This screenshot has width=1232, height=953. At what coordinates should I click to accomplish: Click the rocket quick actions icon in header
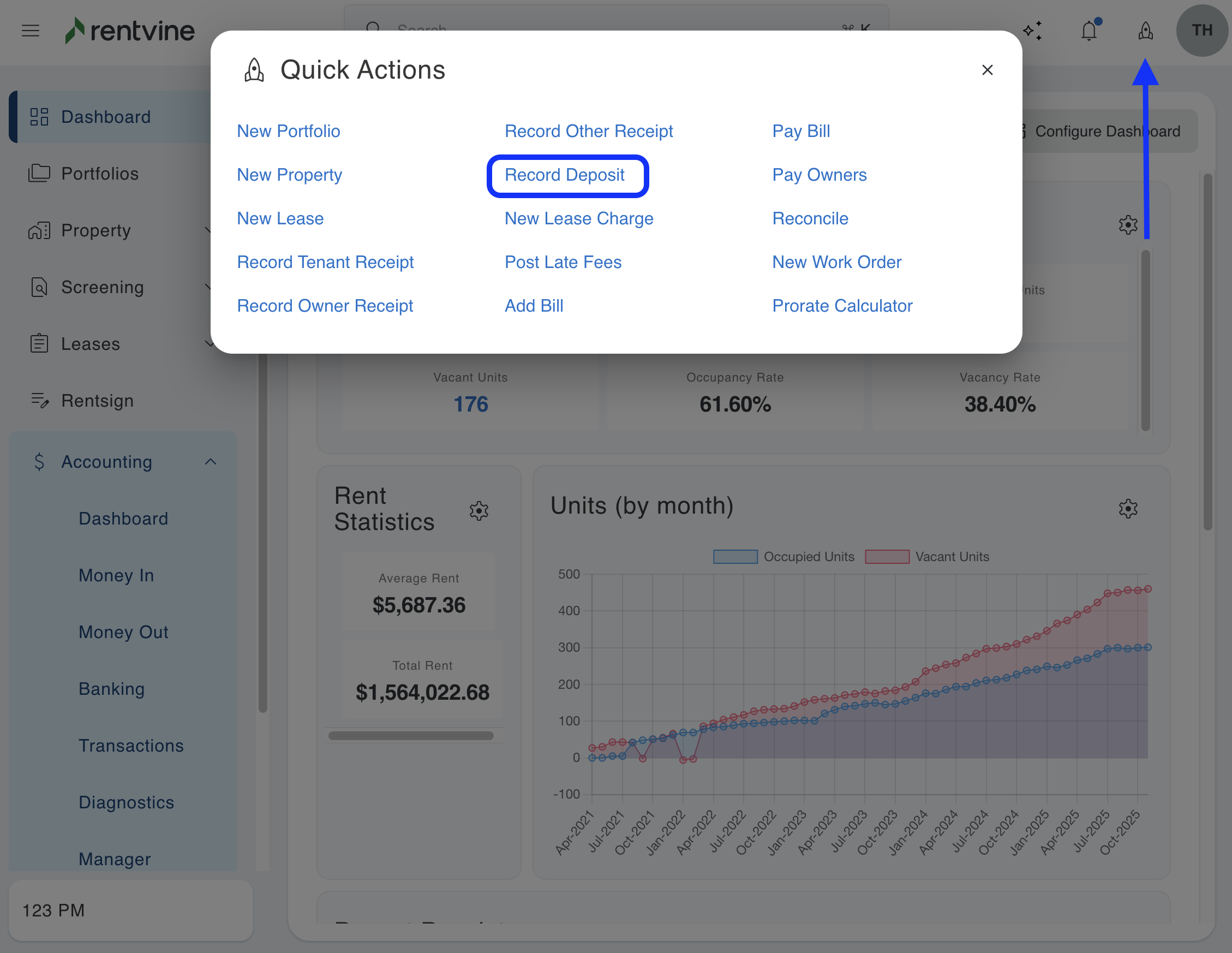tap(1145, 31)
